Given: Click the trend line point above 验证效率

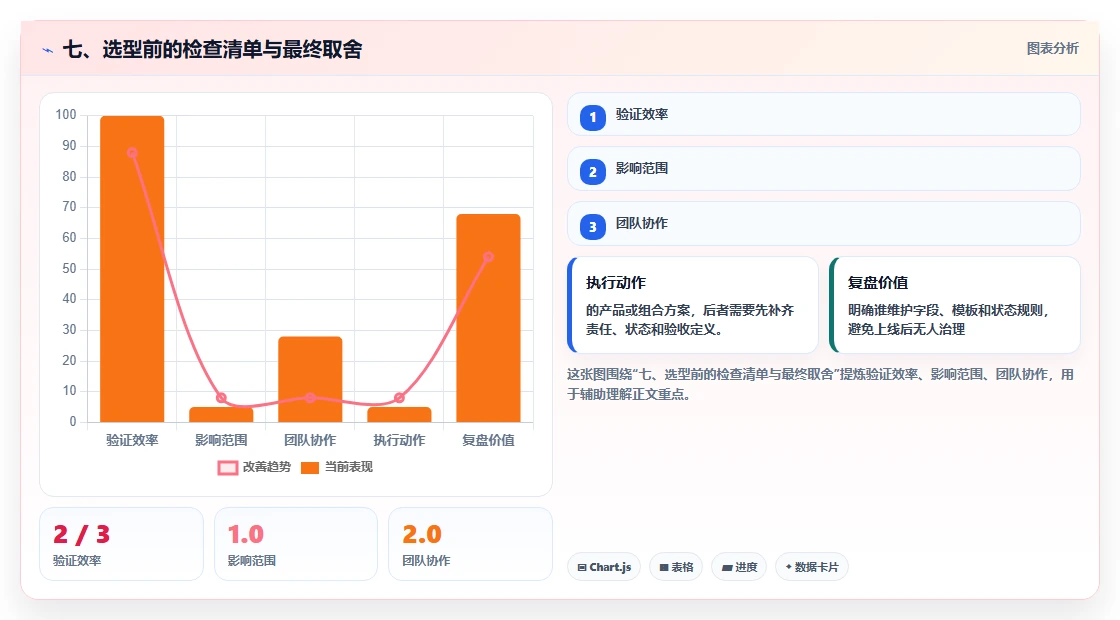Looking at the screenshot, I should coord(132,153).
